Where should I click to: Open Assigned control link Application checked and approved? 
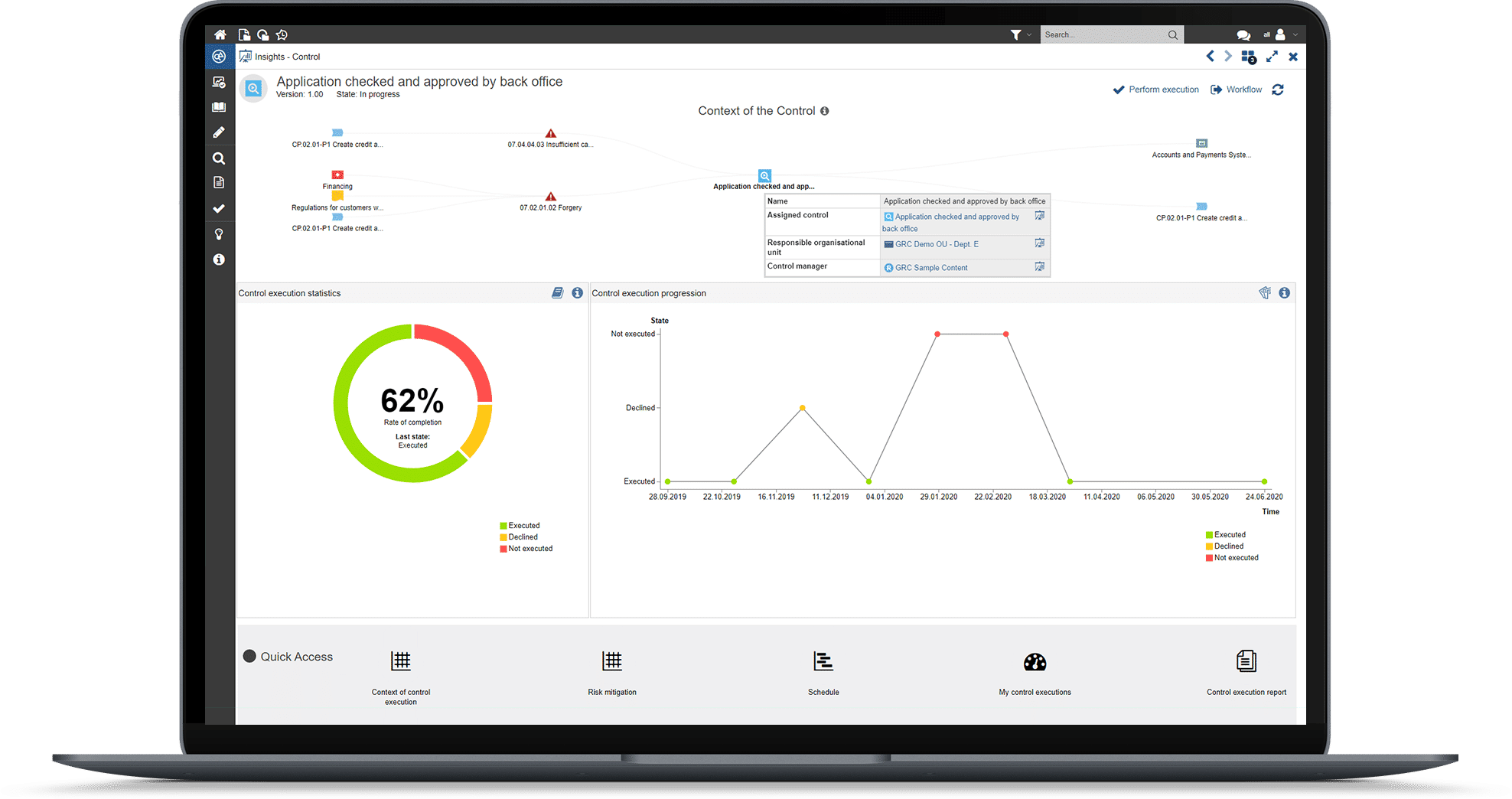pos(951,222)
